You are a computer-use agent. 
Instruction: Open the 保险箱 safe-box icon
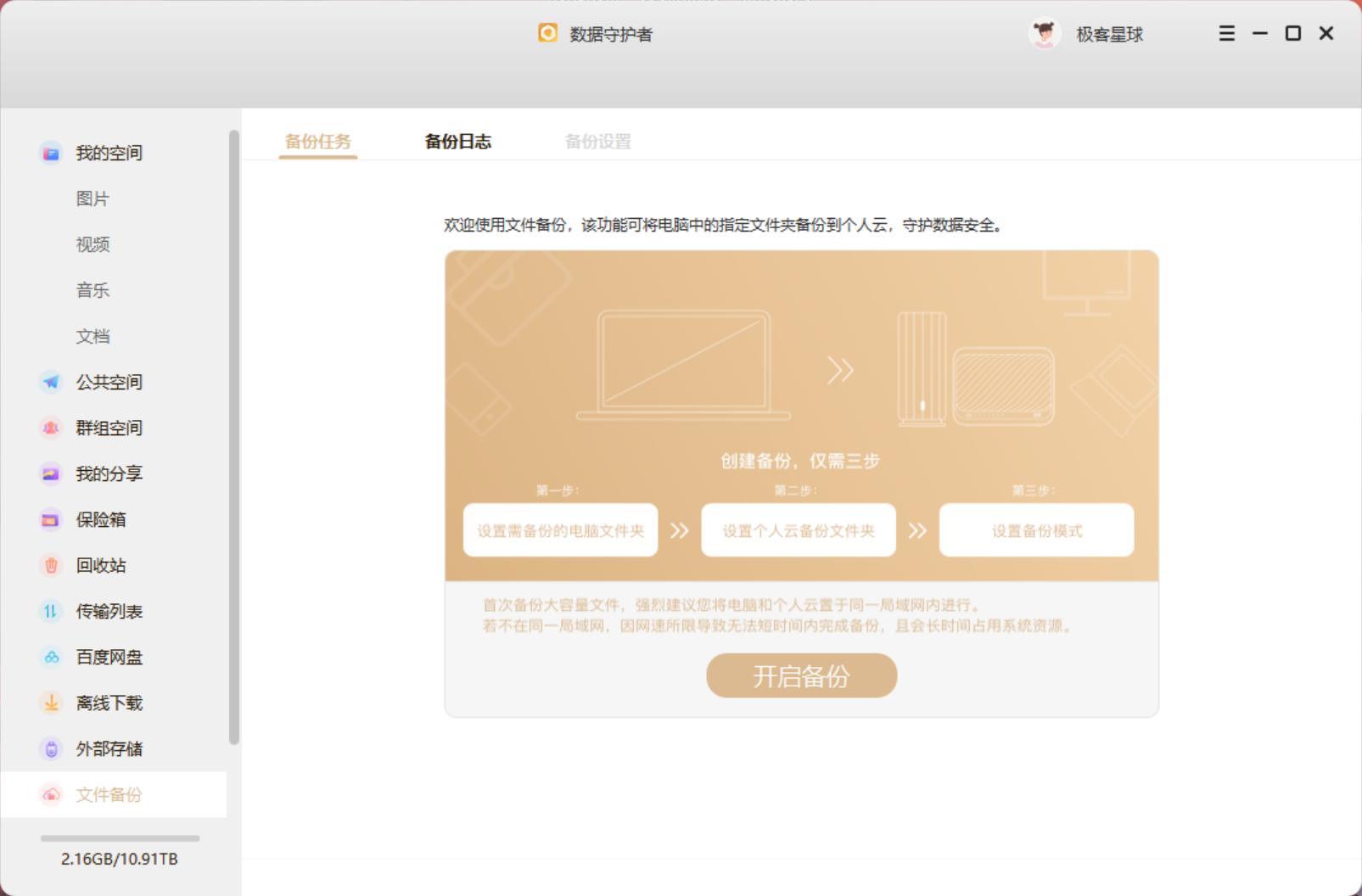click(51, 519)
